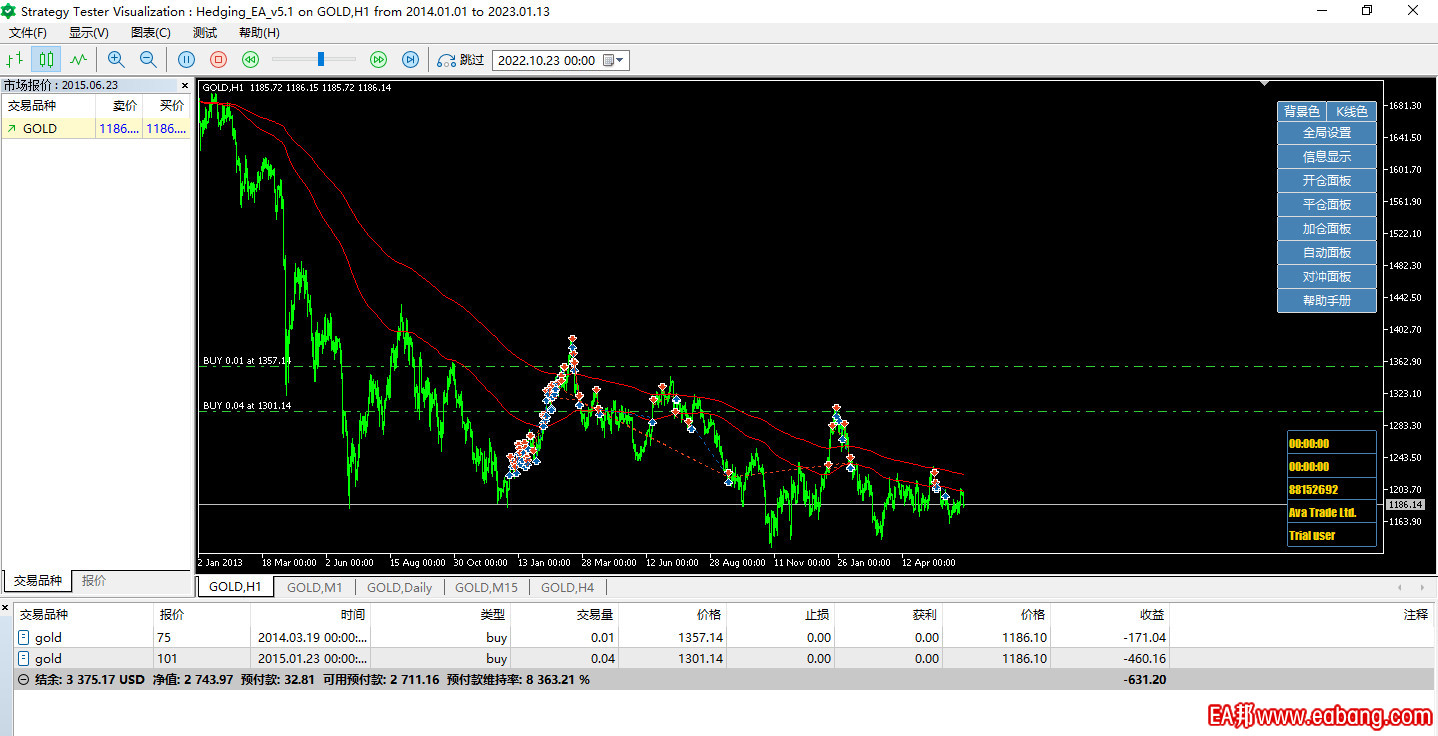Open the 图表(C) menu

click(151, 33)
